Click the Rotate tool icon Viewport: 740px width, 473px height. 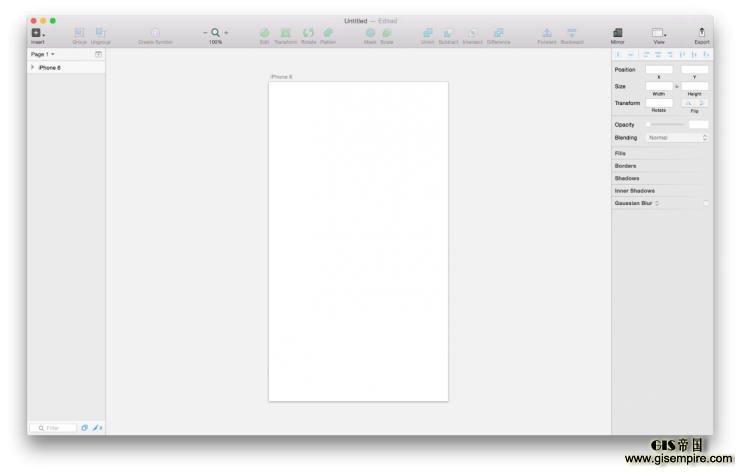pos(308,33)
